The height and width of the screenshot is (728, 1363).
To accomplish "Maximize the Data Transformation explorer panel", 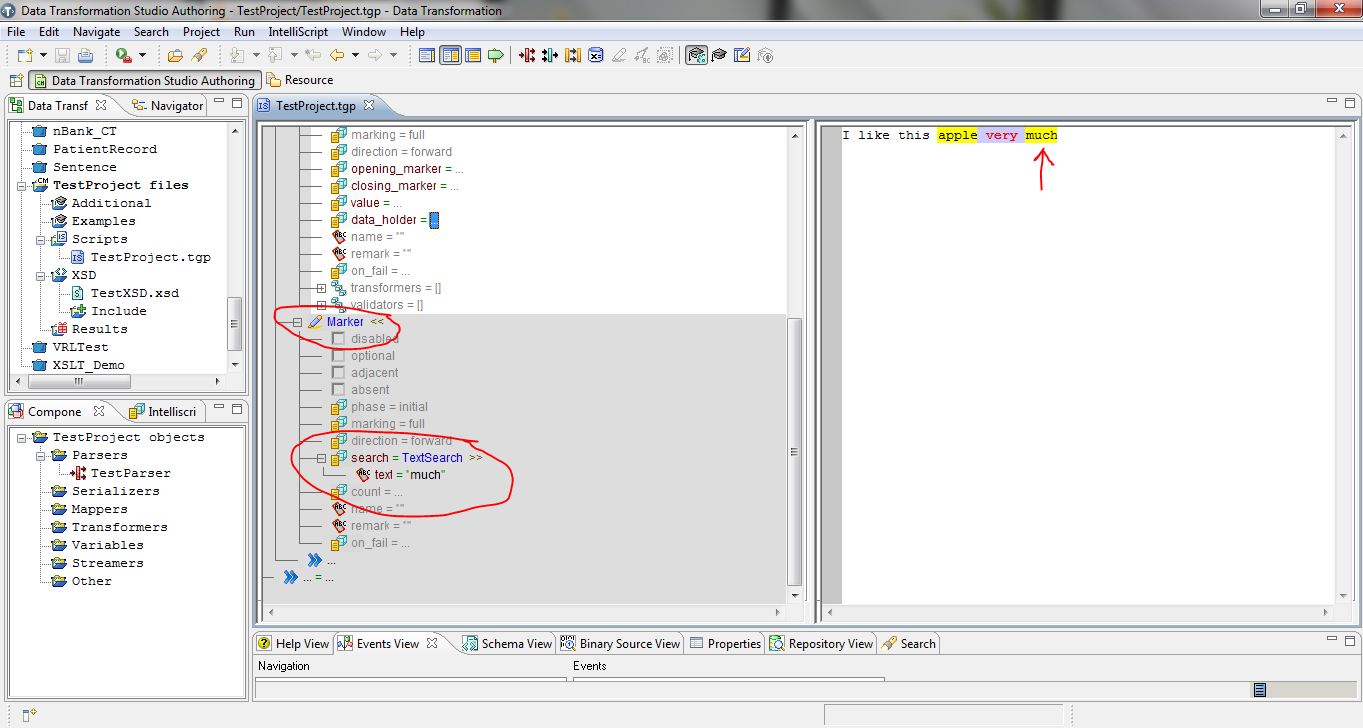I will [x=237, y=103].
